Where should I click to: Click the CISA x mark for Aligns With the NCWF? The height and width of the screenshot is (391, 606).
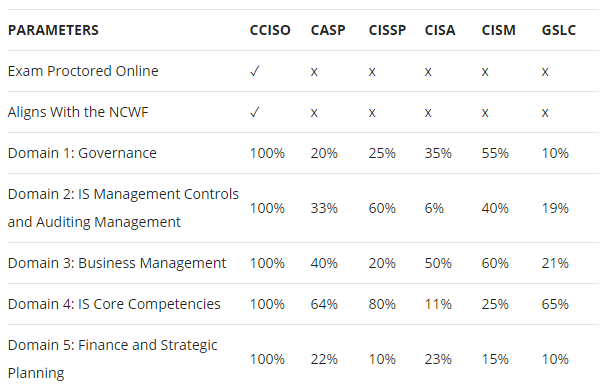click(428, 112)
